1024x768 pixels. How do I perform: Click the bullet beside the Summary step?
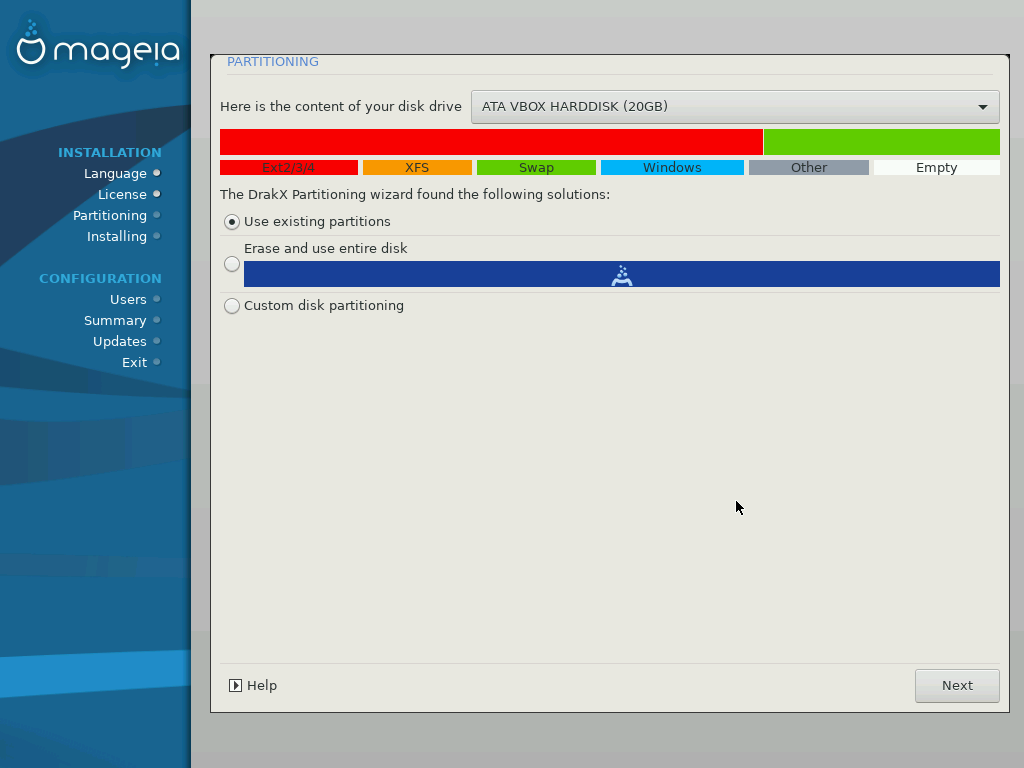(x=157, y=320)
